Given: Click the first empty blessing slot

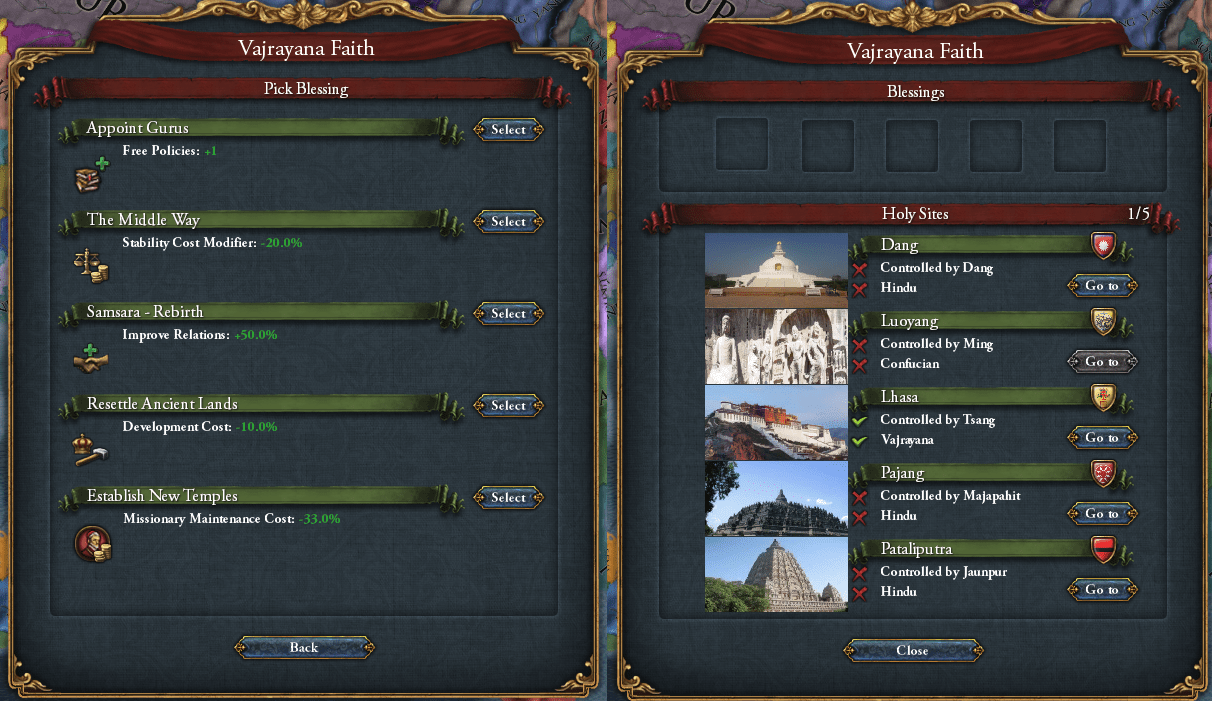Looking at the screenshot, I should 742,146.
